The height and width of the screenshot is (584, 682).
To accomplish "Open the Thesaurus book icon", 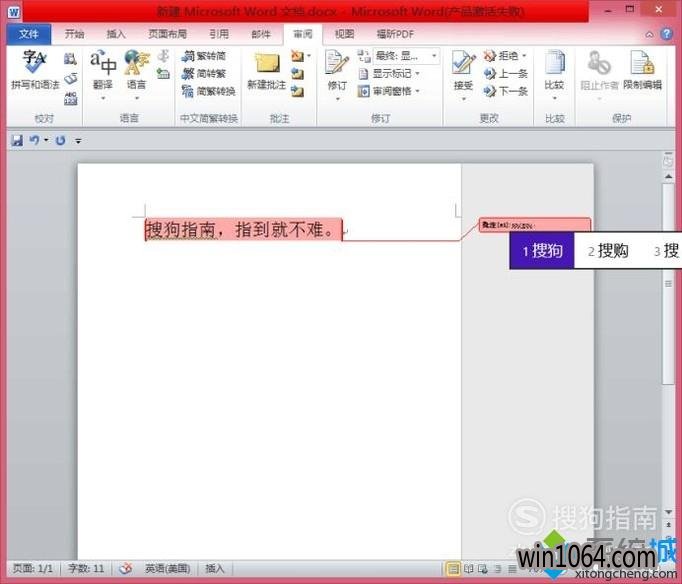I will (70, 79).
